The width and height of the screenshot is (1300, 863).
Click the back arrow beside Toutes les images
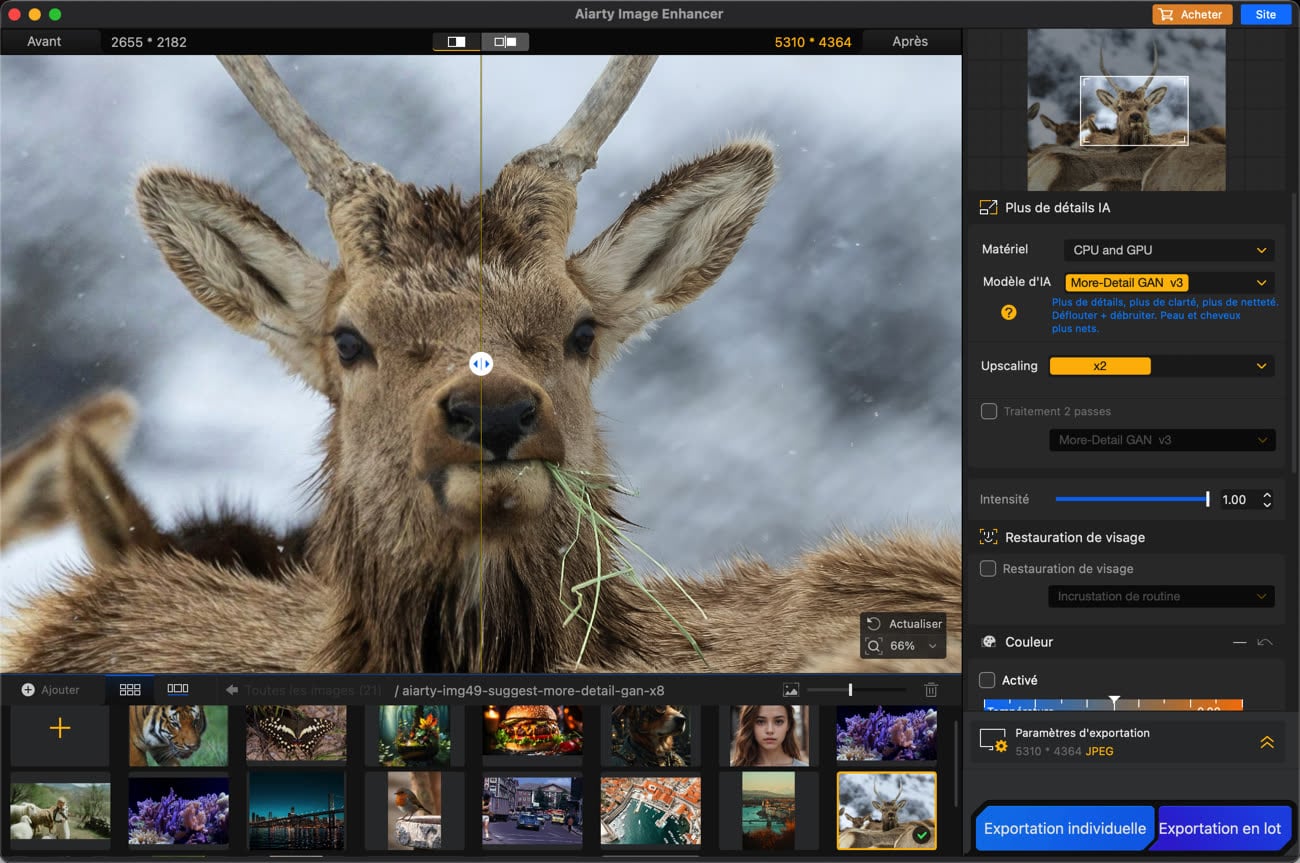tap(232, 690)
